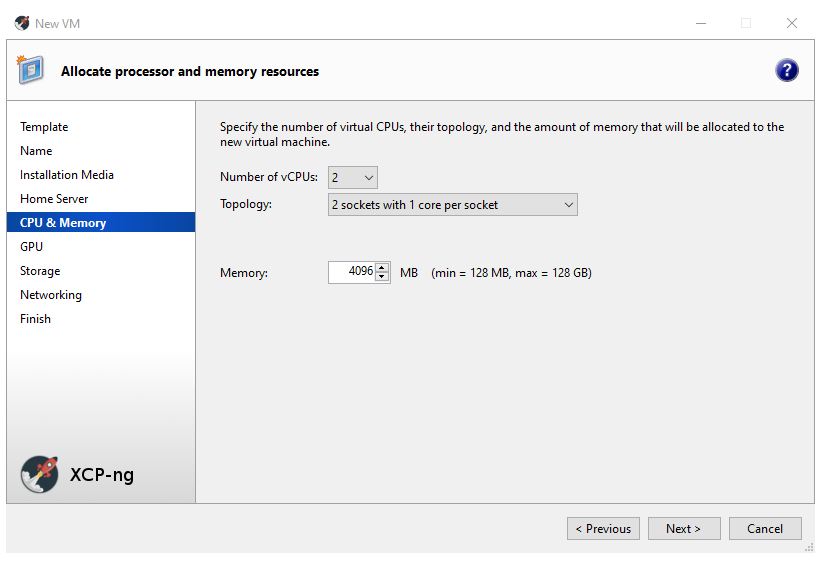Click the New VM title bar icon
Viewport: 821px width, 565px height.
[22, 23]
